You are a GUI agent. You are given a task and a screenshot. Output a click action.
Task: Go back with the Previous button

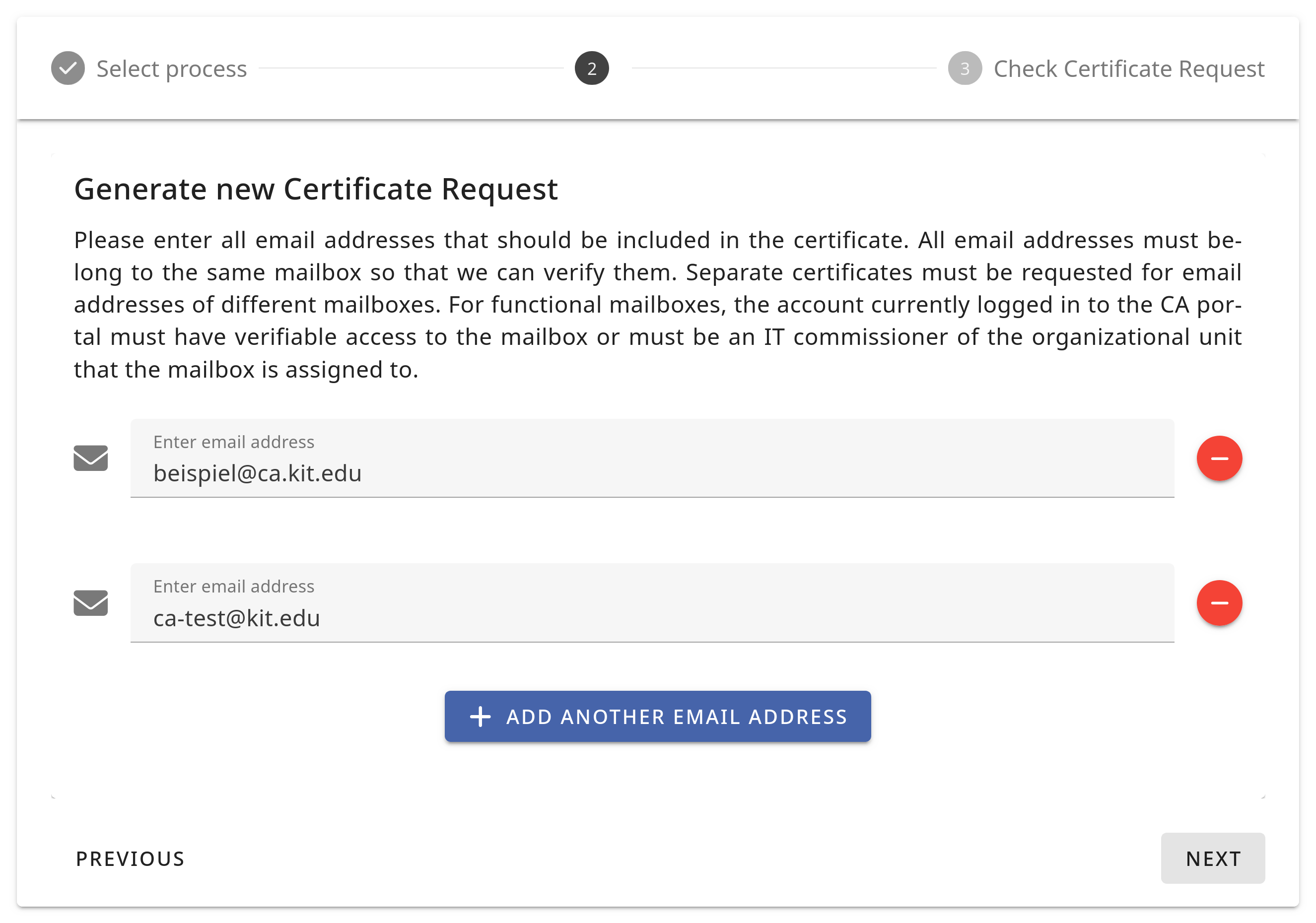click(130, 858)
